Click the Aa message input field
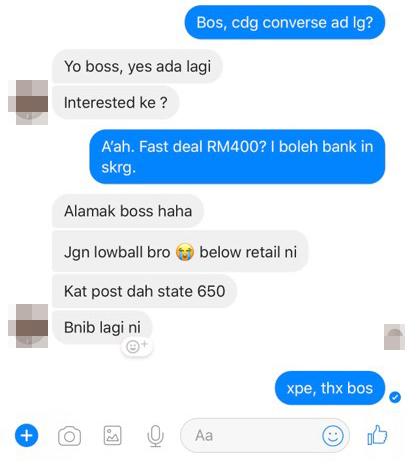The height and width of the screenshot is (461, 405). tap(265, 435)
